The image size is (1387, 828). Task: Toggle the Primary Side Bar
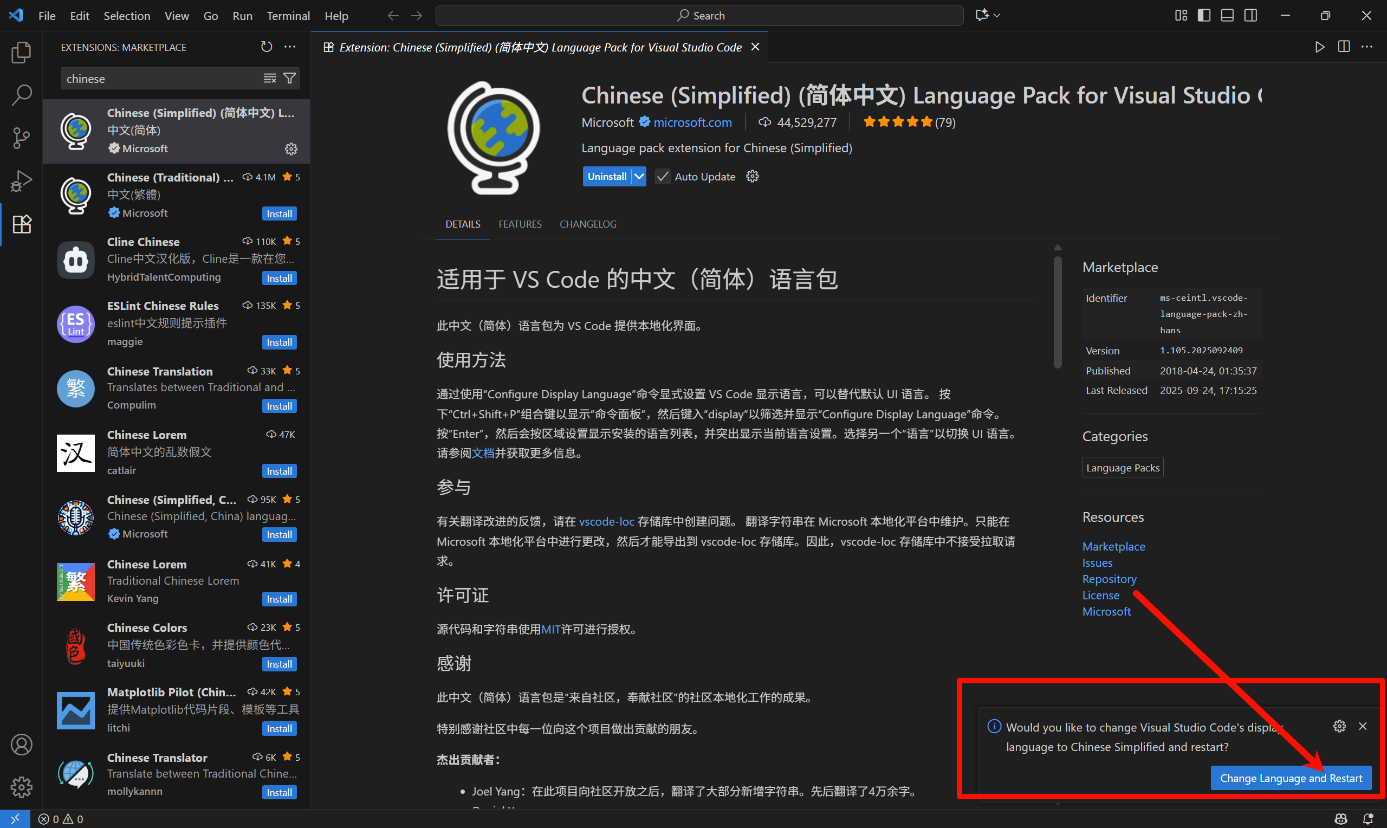click(x=1206, y=15)
